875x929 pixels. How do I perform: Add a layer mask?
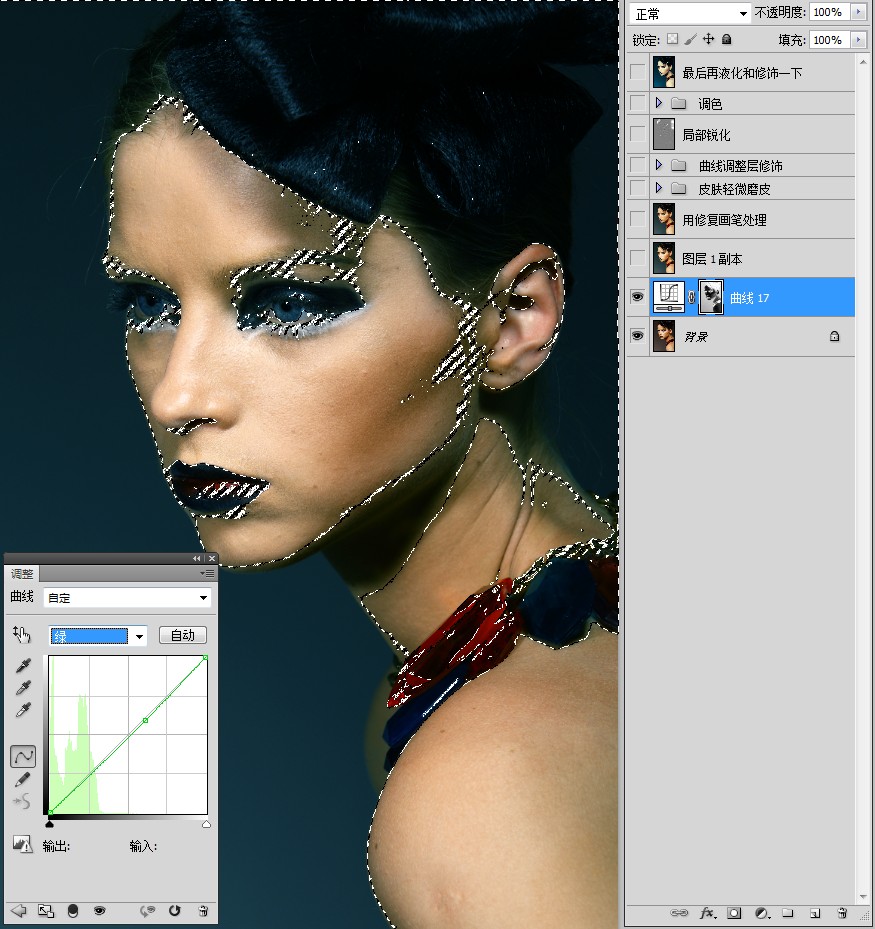pyautogui.click(x=734, y=913)
